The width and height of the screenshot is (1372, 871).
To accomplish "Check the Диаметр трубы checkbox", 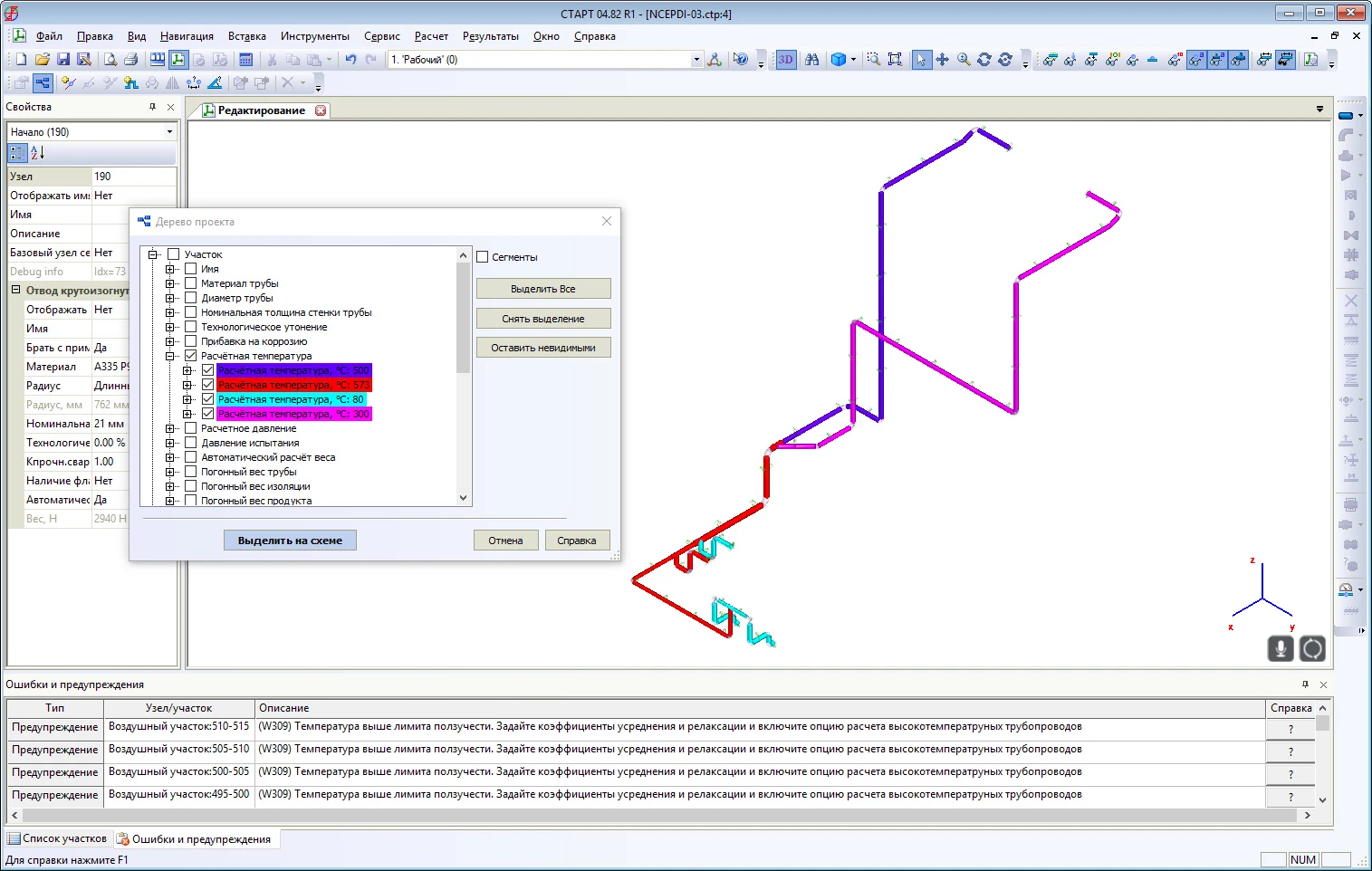I will click(191, 298).
